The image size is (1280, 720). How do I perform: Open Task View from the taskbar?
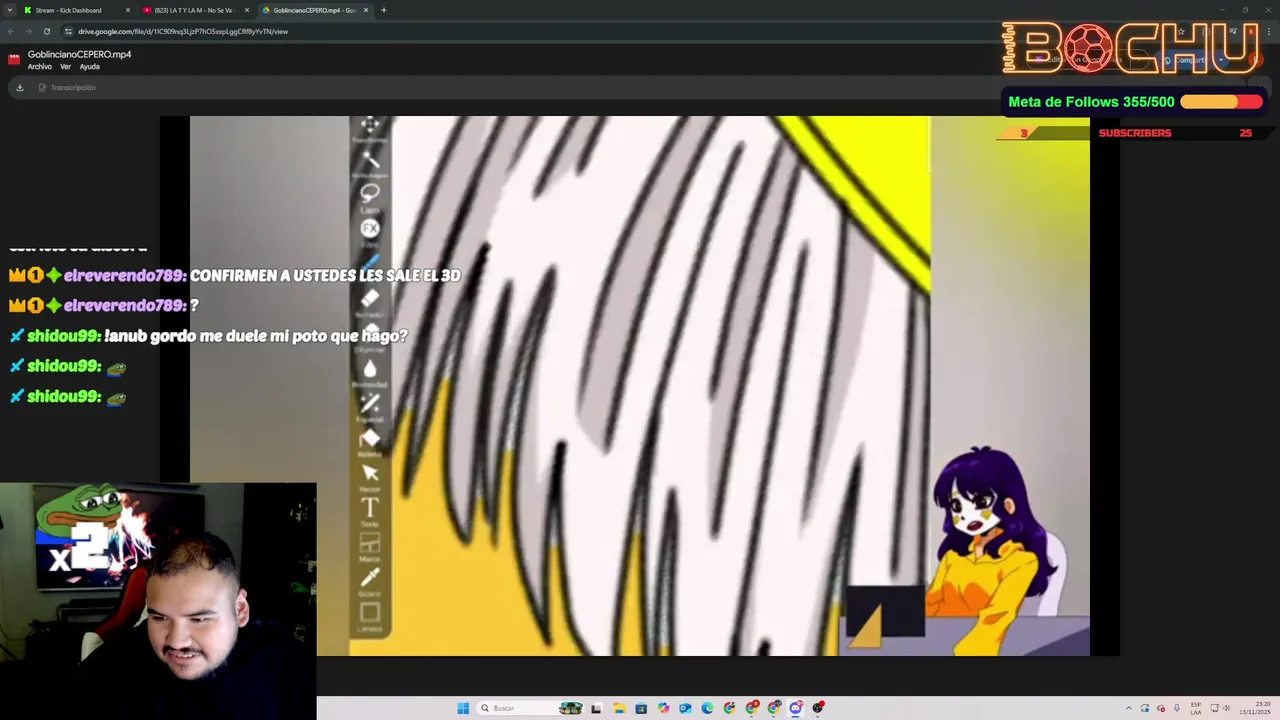point(597,708)
